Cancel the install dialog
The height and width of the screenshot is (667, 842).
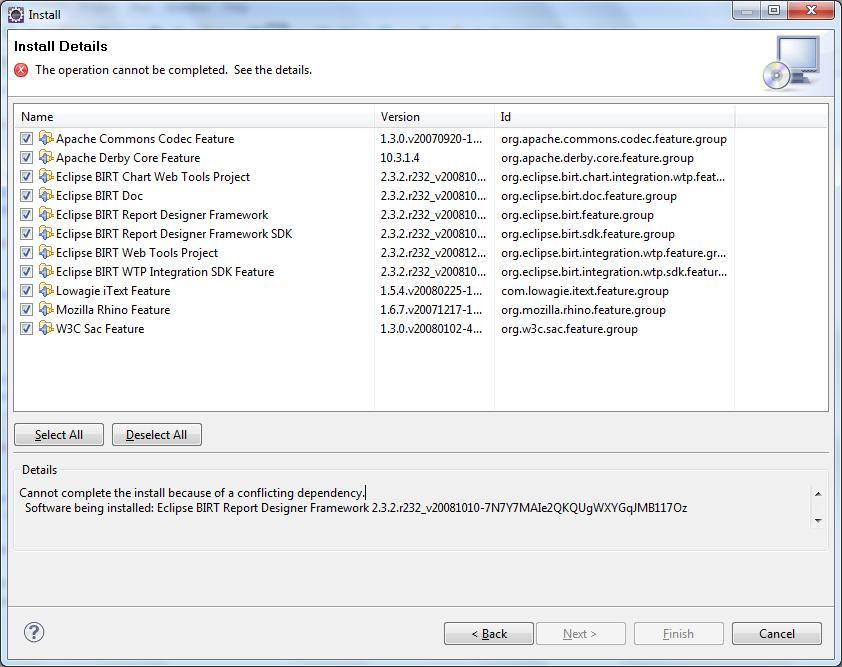[776, 634]
